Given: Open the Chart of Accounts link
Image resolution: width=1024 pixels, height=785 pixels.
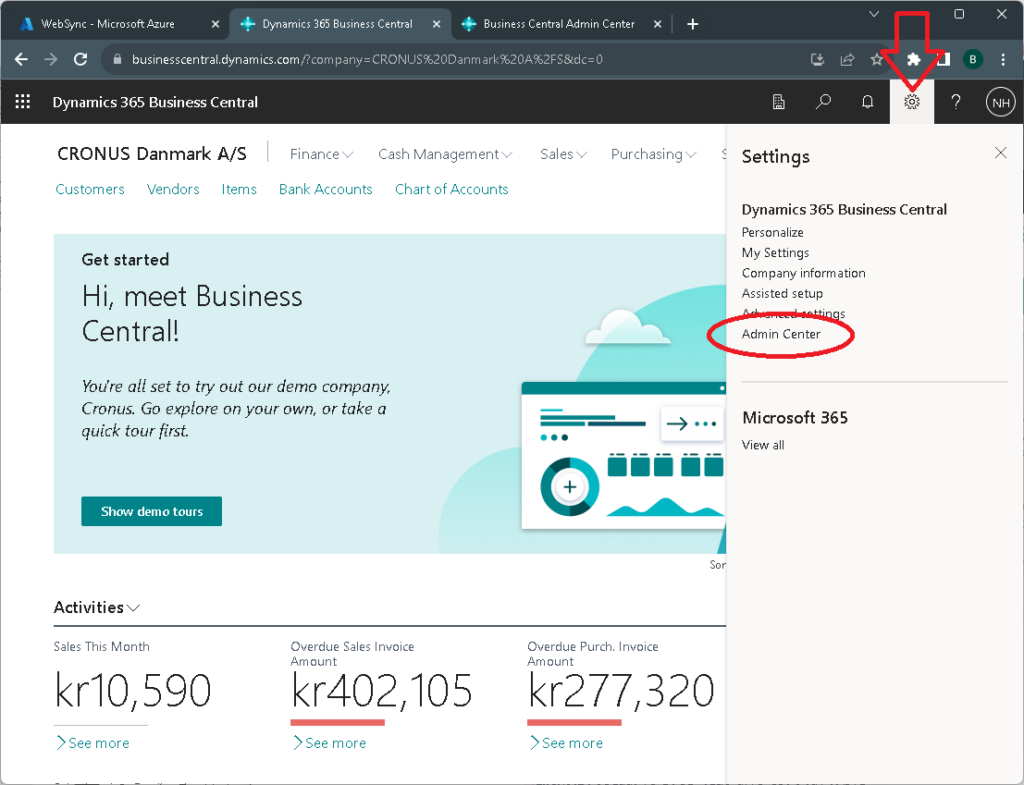Looking at the screenshot, I should [x=451, y=188].
